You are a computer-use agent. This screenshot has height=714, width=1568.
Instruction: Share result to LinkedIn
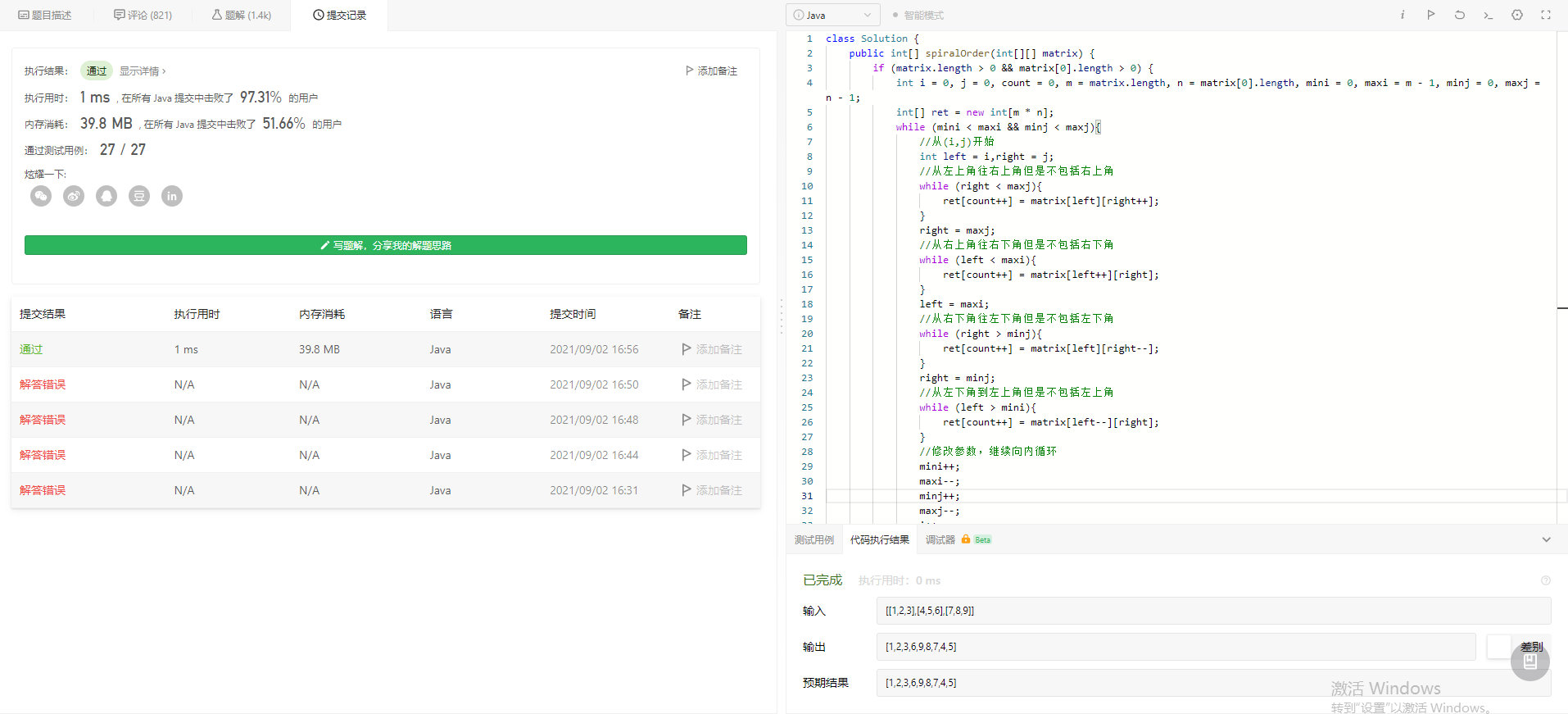[172, 196]
